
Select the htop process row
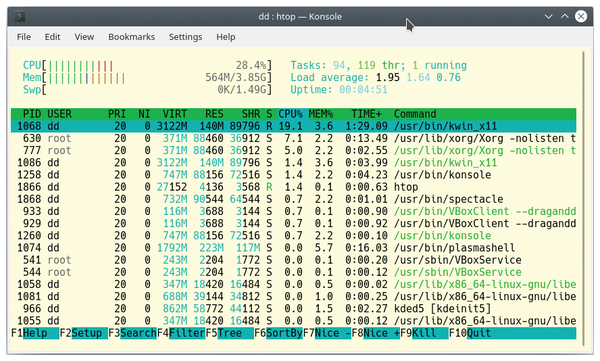click(x=293, y=187)
